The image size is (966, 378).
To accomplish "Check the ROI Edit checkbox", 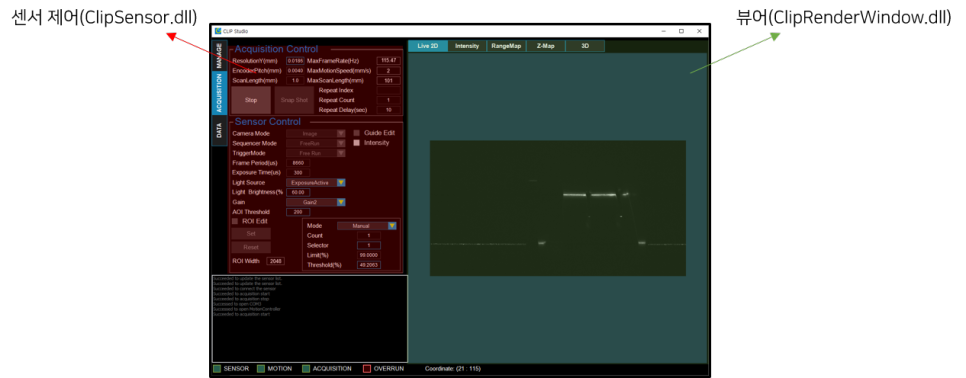I will tap(235, 221).
